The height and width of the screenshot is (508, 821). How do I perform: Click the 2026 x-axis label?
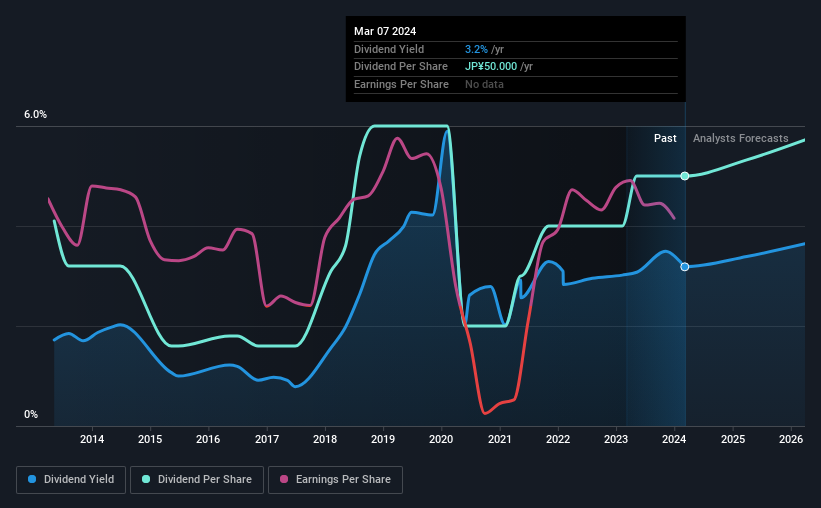[x=791, y=439]
